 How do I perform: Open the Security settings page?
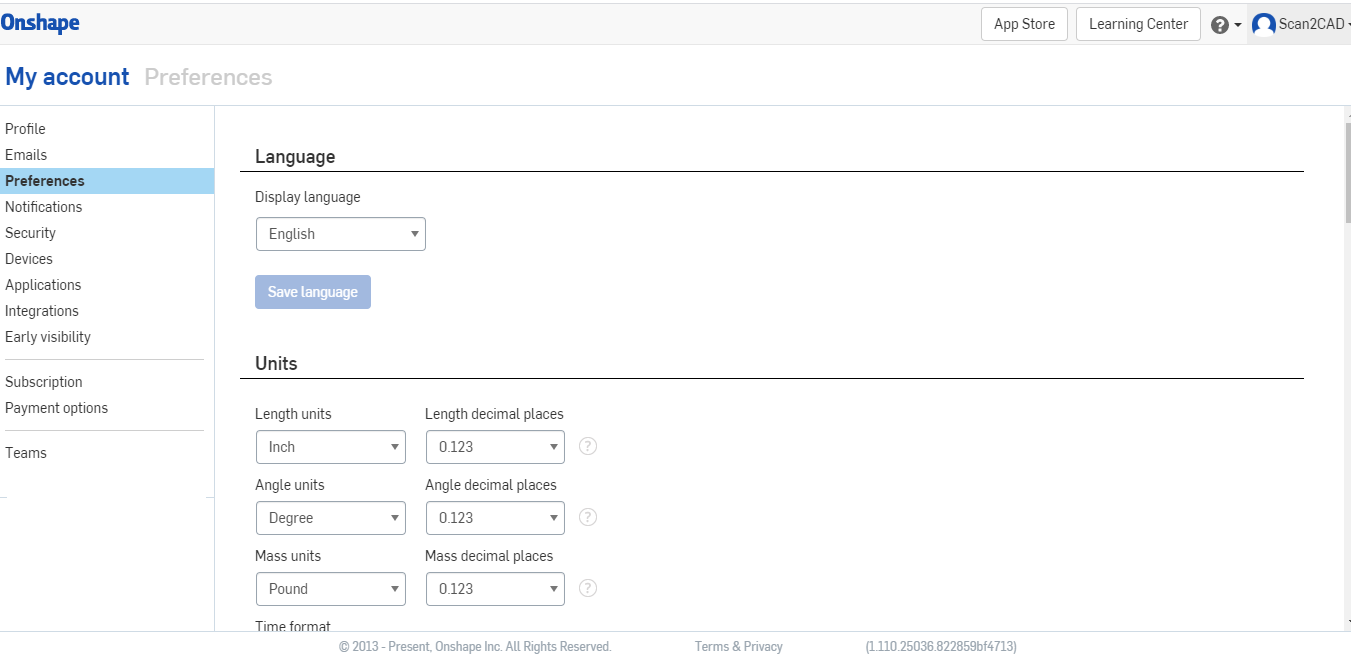click(30, 232)
